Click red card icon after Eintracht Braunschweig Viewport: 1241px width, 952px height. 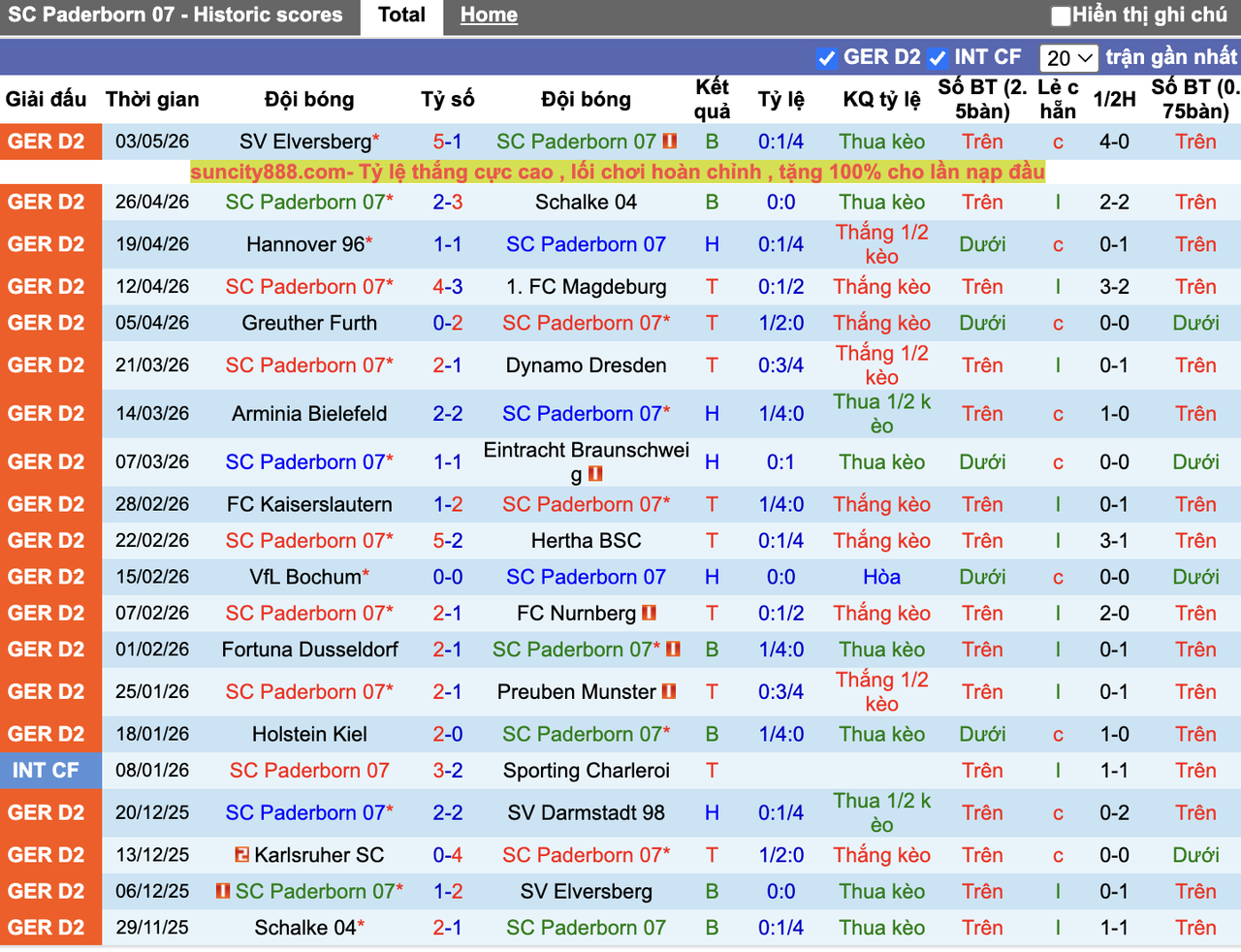(x=595, y=474)
